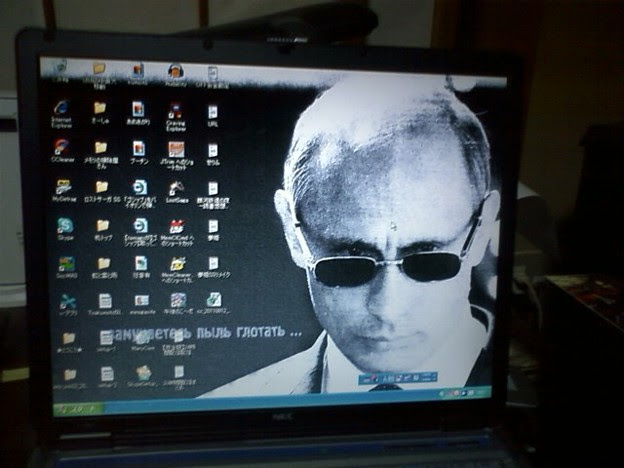Open the colorful icon below Skype

click(66, 267)
